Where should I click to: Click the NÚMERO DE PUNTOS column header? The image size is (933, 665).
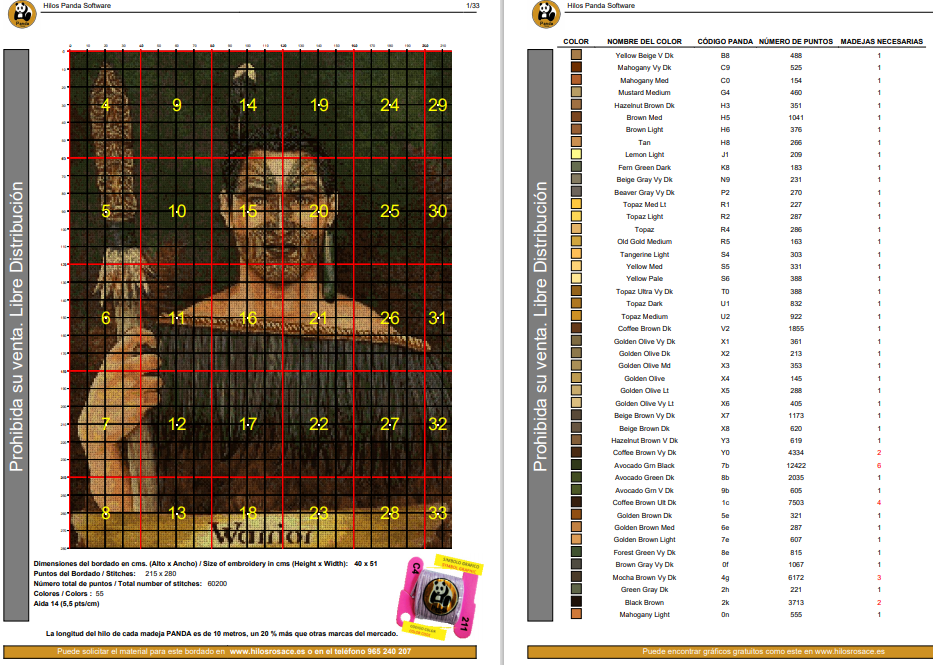795,42
